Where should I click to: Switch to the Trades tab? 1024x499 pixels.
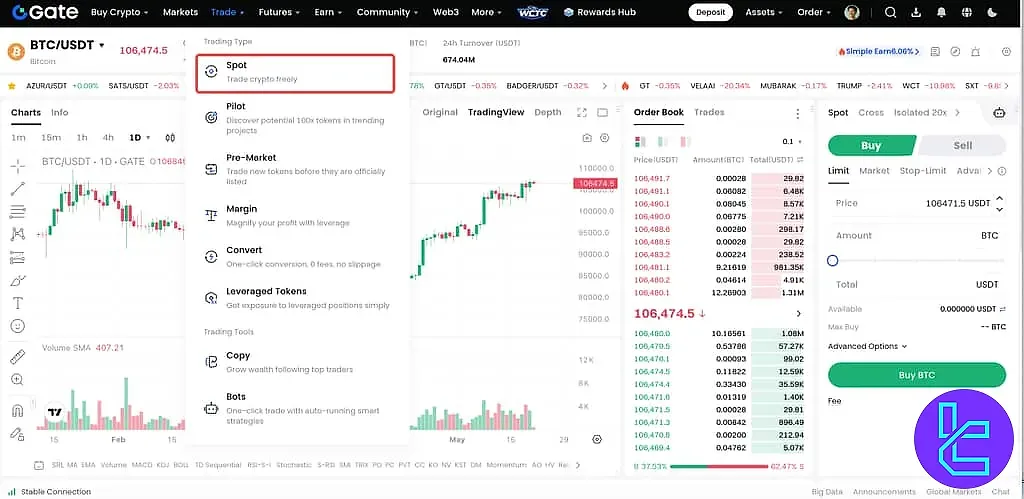coord(709,113)
